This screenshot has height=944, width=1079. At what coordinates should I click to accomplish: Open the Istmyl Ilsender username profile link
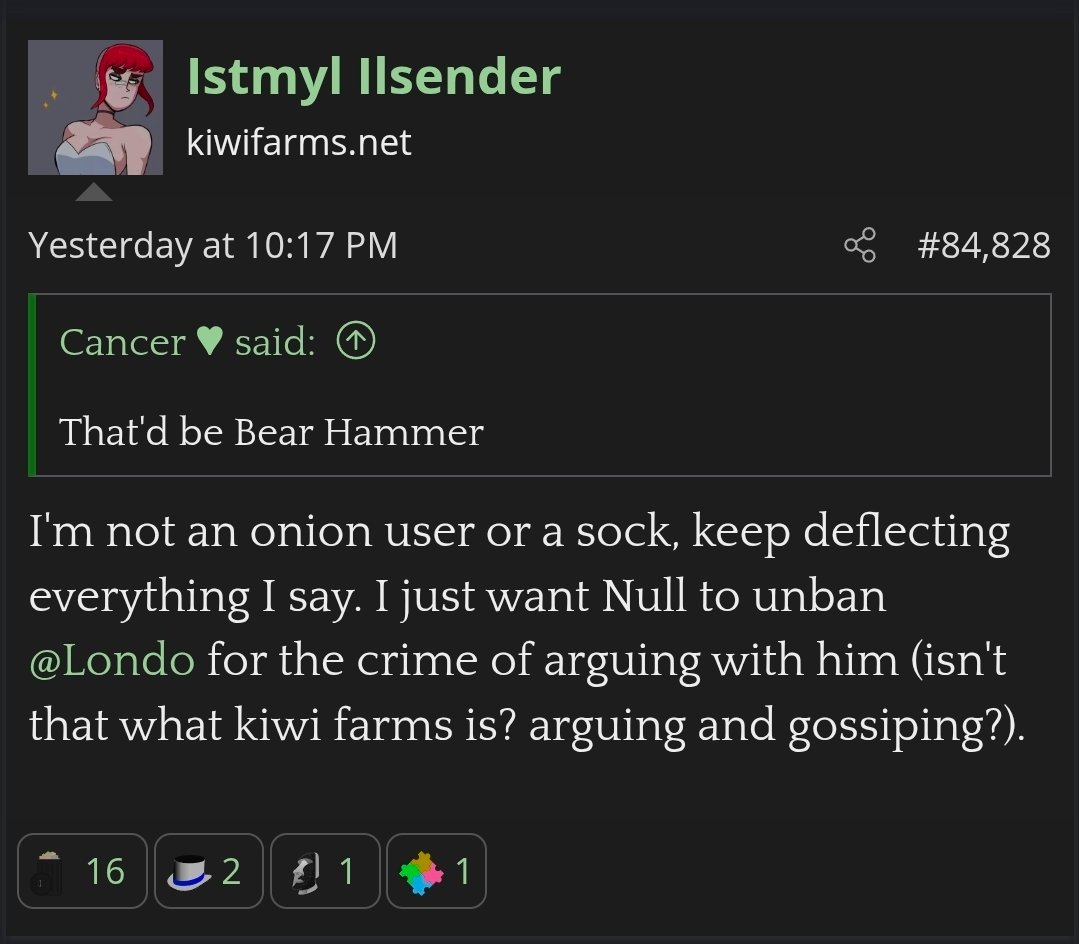pyautogui.click(x=373, y=77)
